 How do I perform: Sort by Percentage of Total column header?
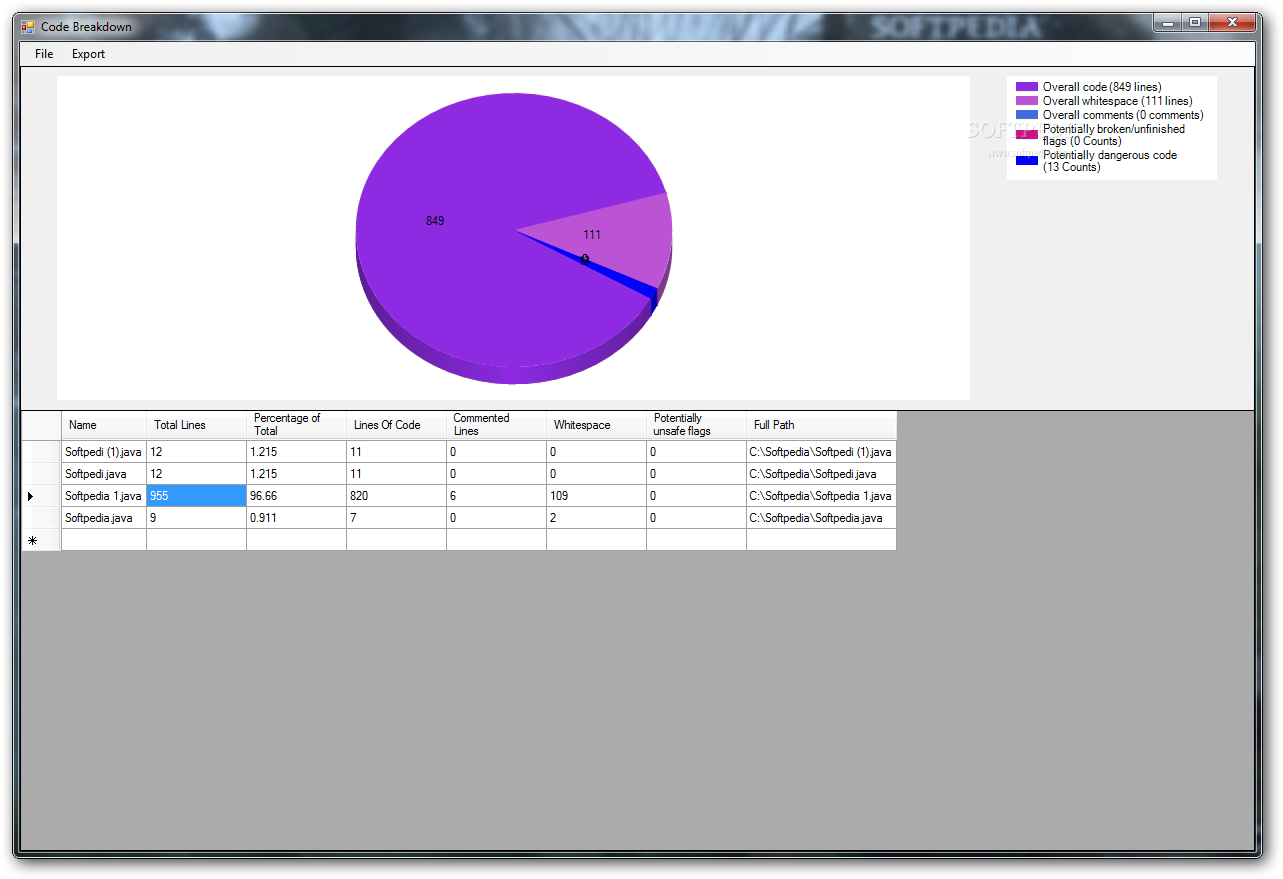[x=296, y=425]
